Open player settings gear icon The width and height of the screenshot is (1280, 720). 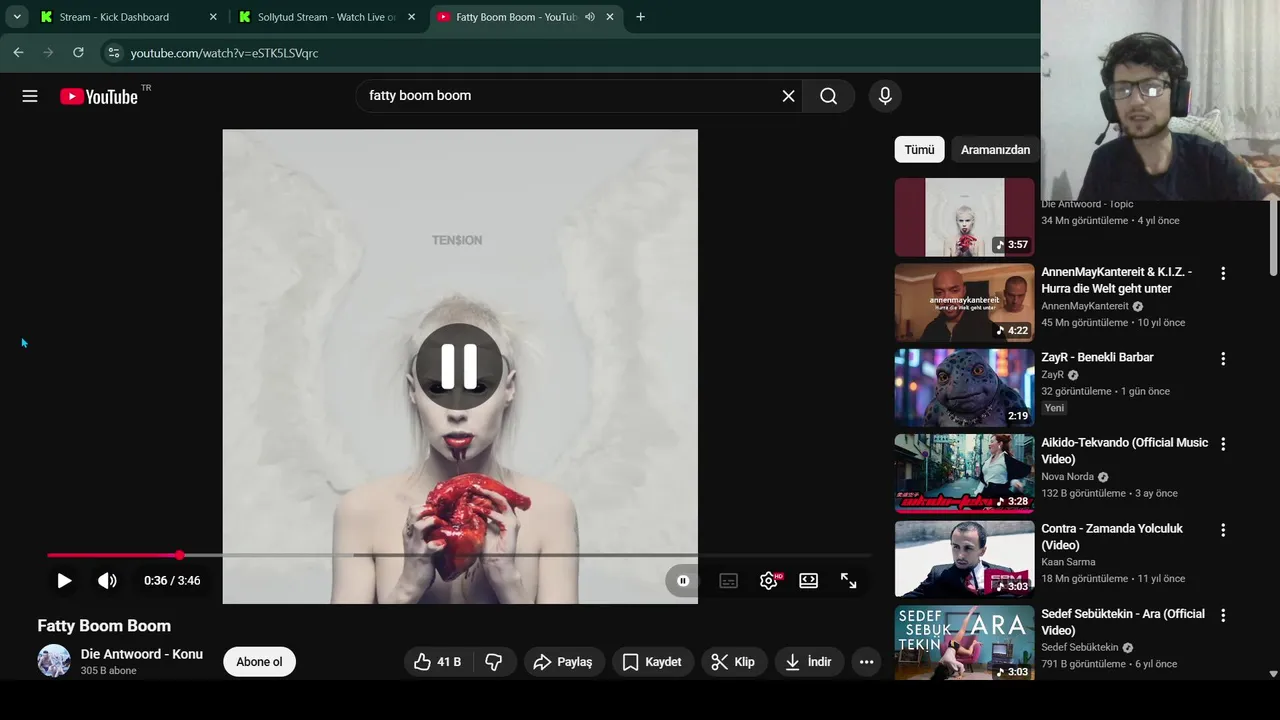click(x=769, y=580)
